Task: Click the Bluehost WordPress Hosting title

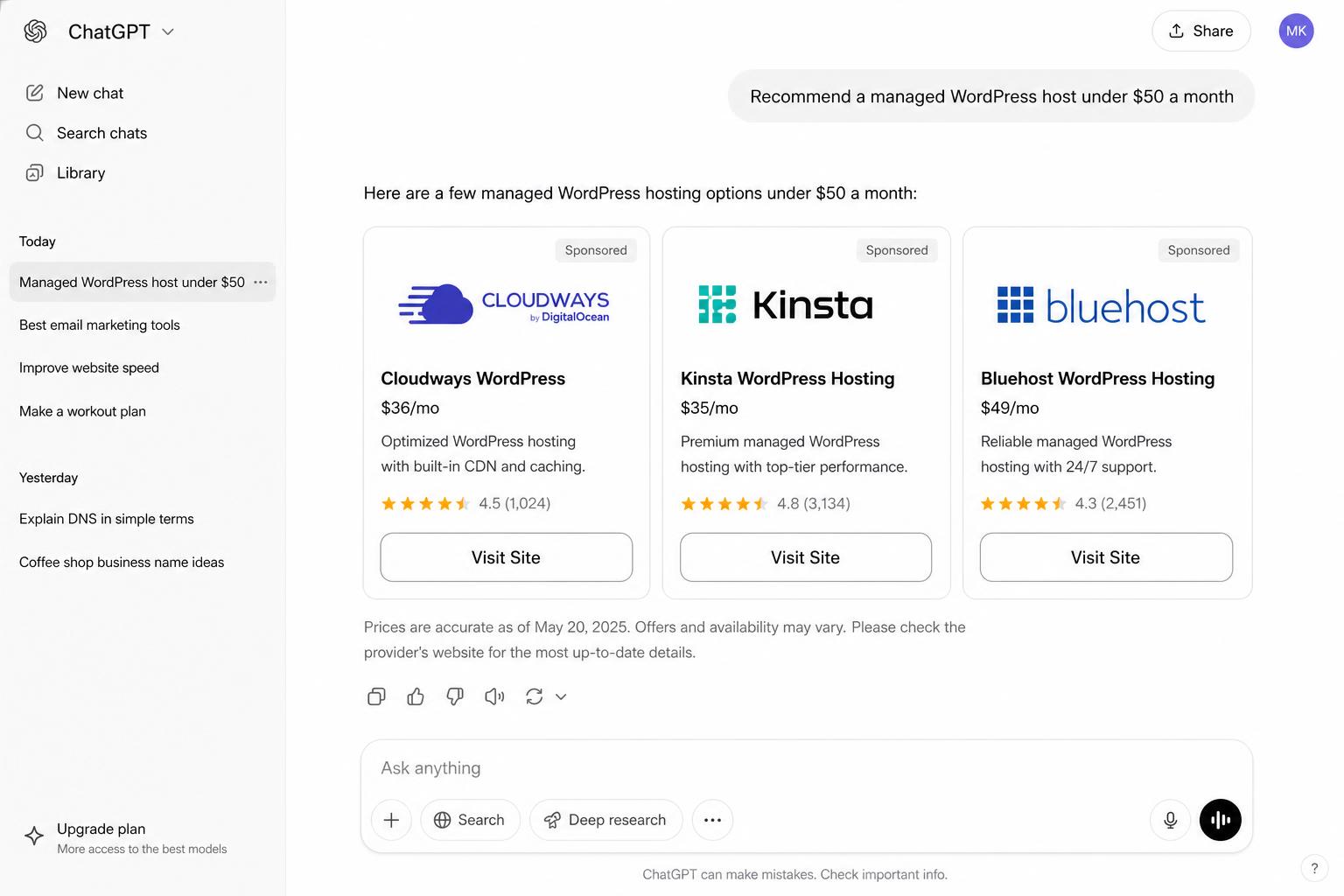Action: (1098, 378)
